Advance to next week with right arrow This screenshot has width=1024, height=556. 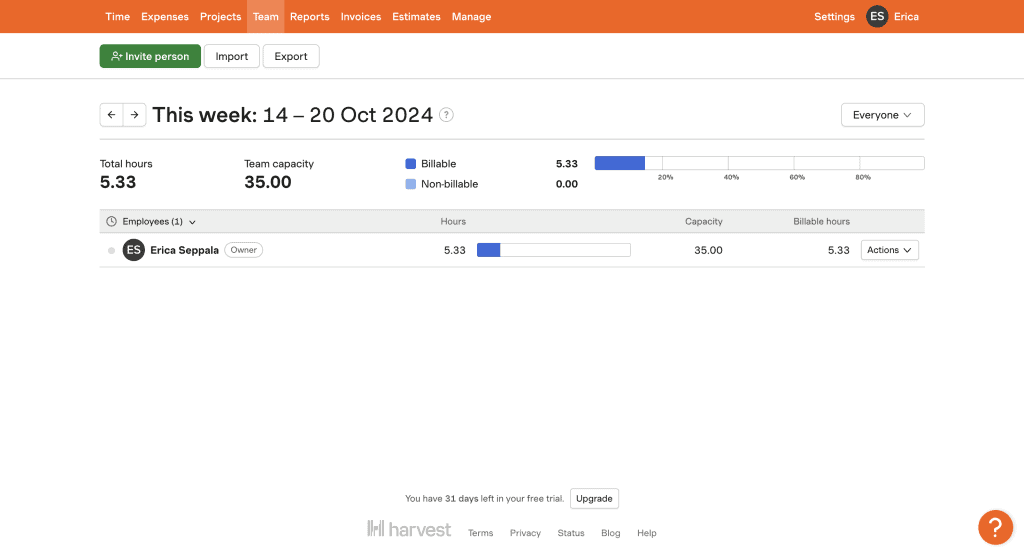point(135,115)
